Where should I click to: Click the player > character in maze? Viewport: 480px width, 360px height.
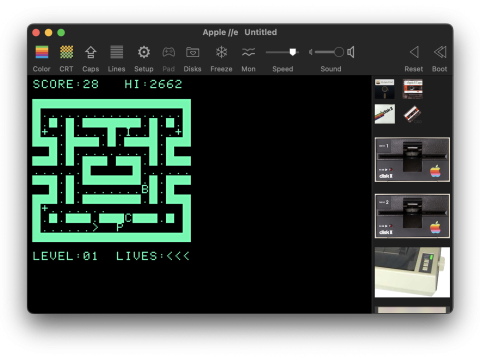(x=95, y=227)
